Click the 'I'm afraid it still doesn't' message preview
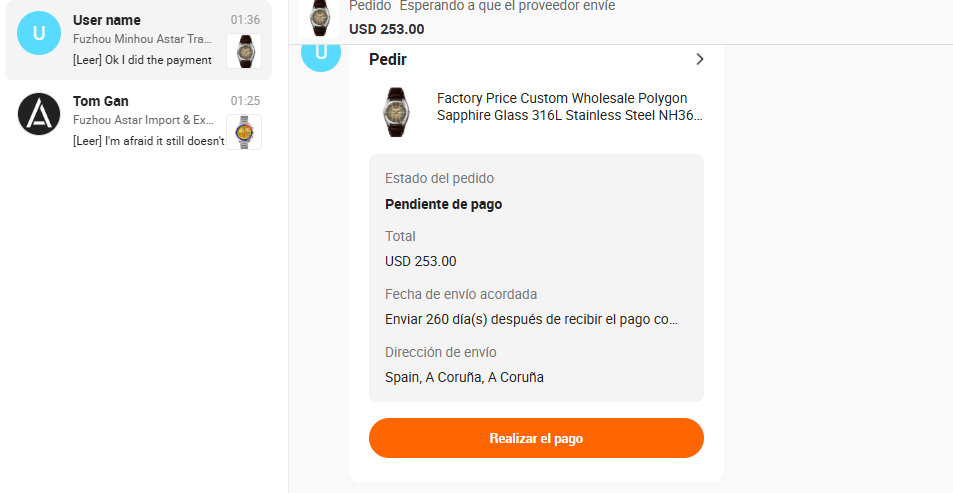Screen dimensions: 953x493 pyautogui.click(x=148, y=140)
